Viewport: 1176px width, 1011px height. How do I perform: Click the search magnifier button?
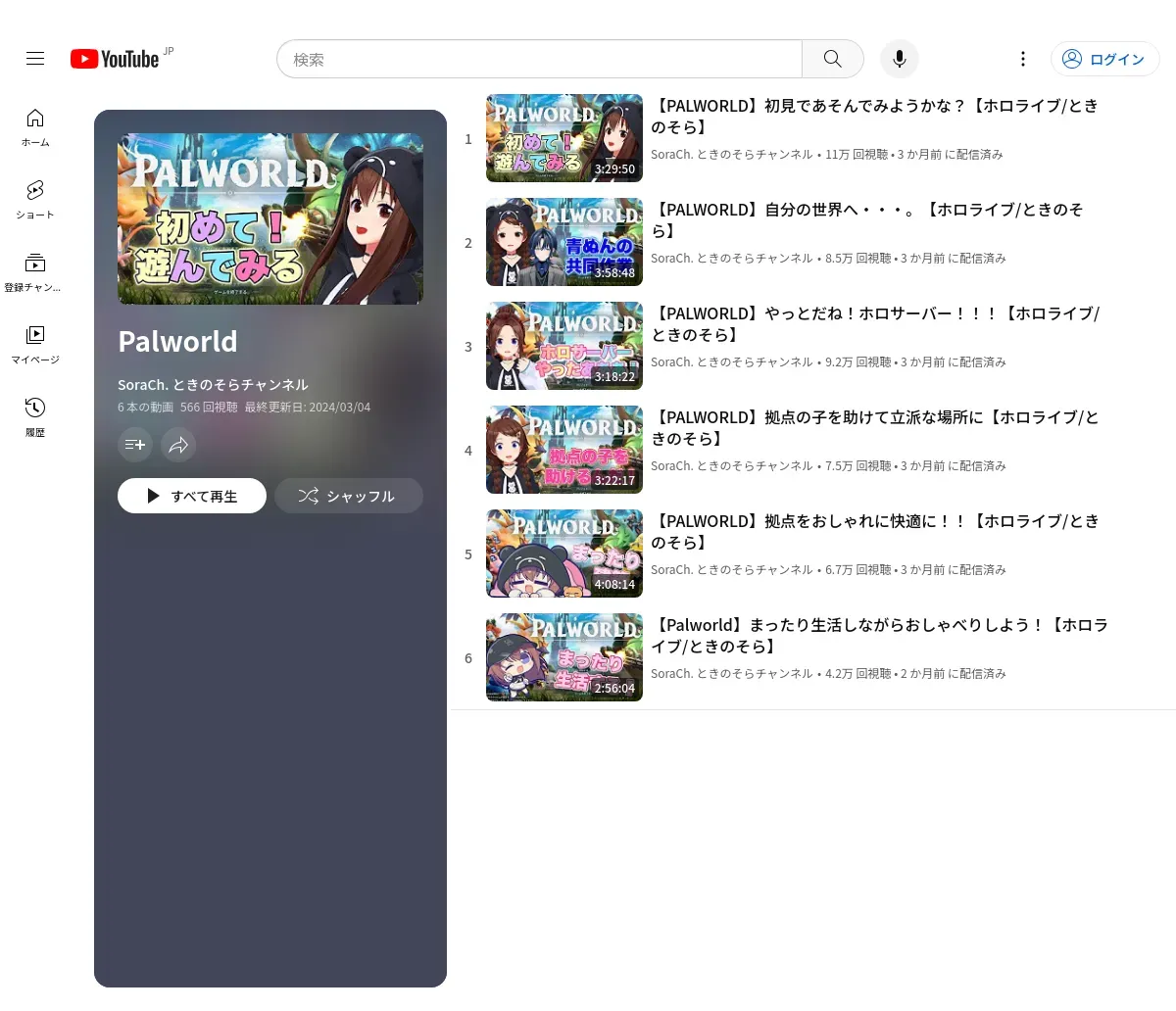click(x=833, y=59)
